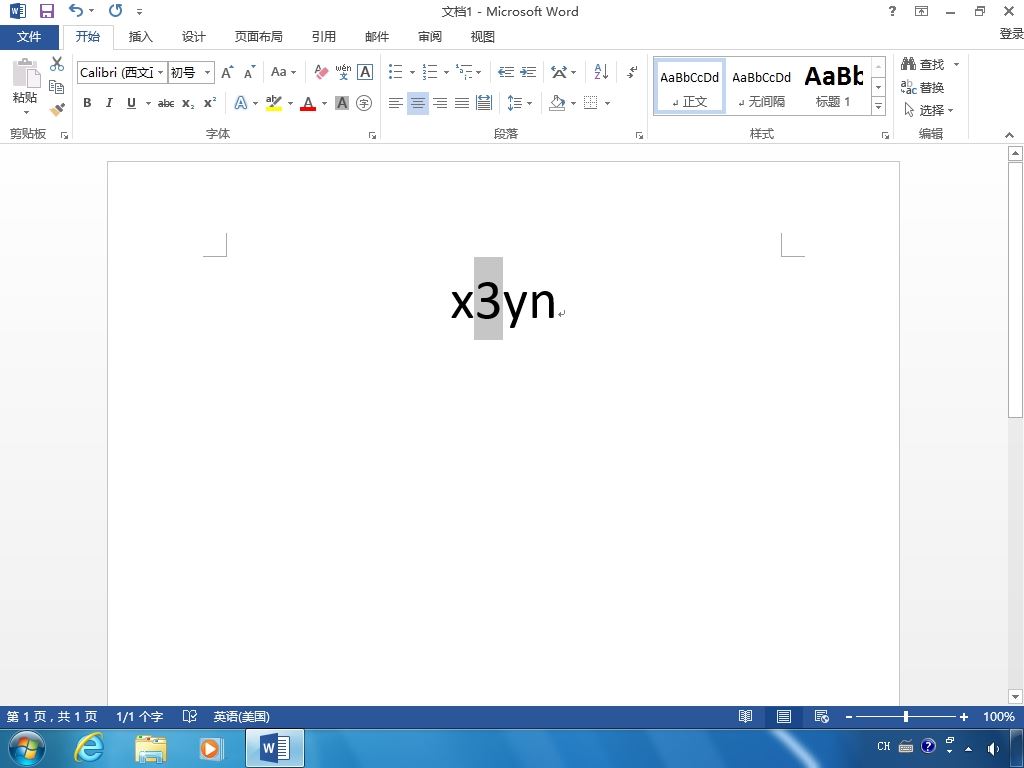The image size is (1024, 768).
Task: Open proofing errors icon in status bar
Action: (x=189, y=716)
